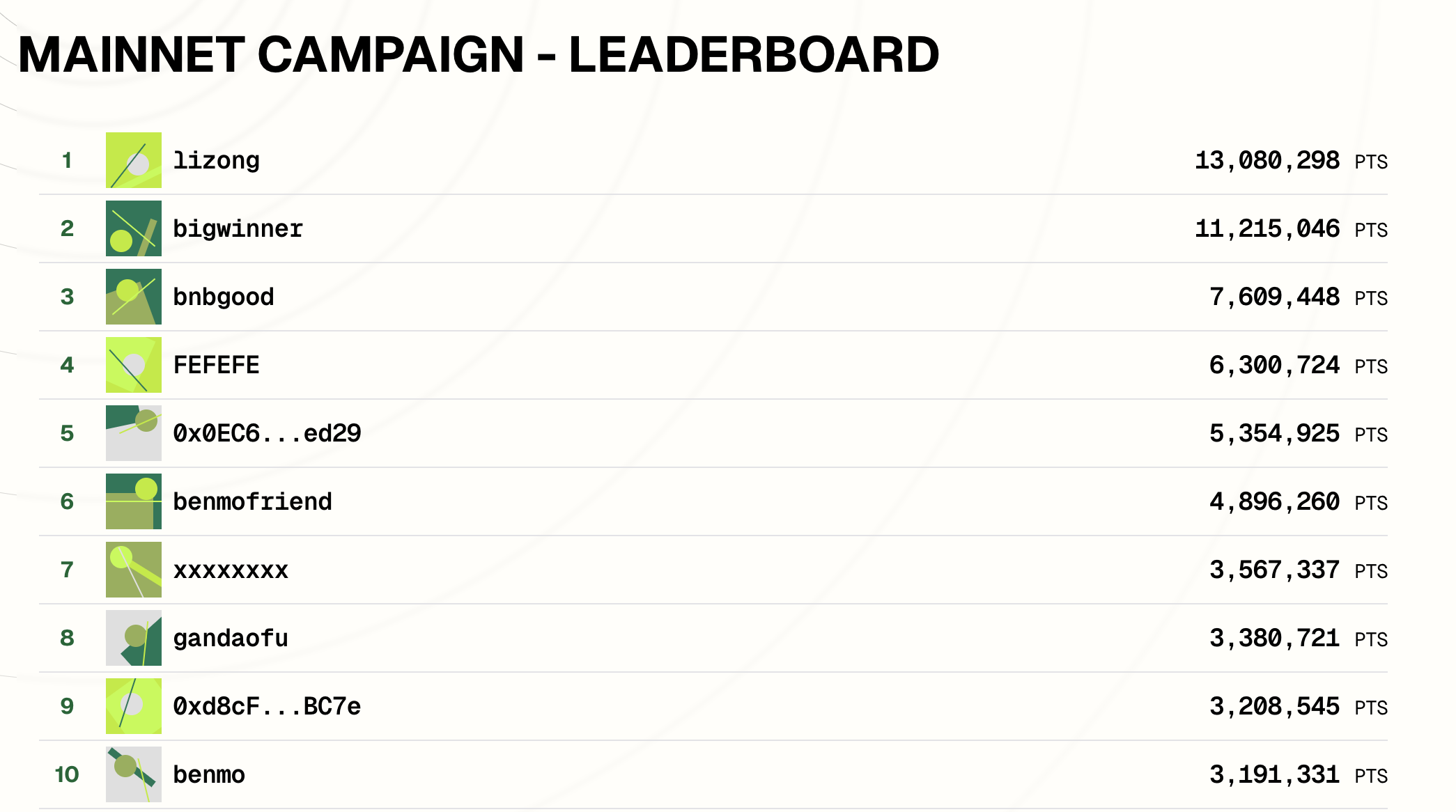
Task: Click xxxxxxxx's avatar icon
Action: [133, 570]
